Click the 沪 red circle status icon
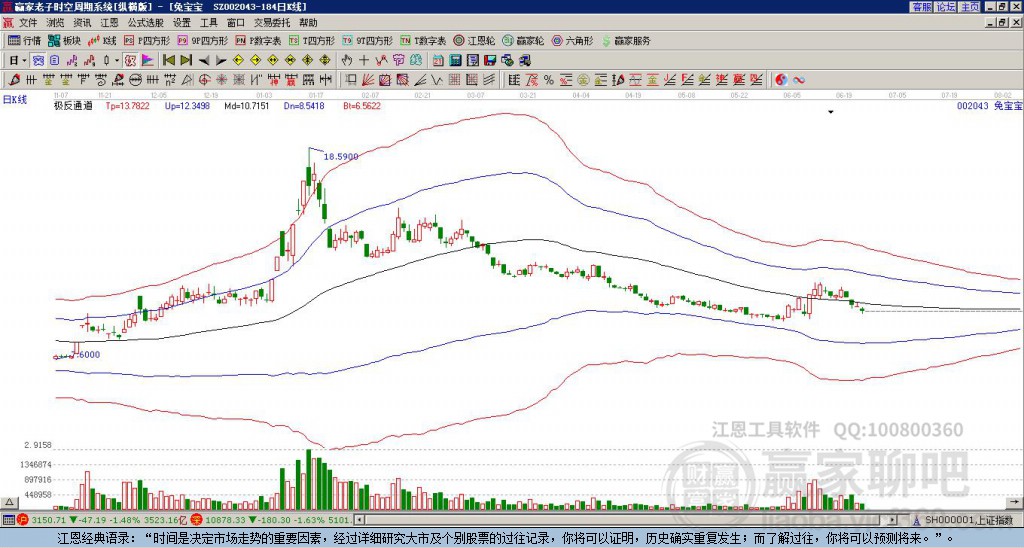The image size is (1024, 548). [x=23, y=520]
